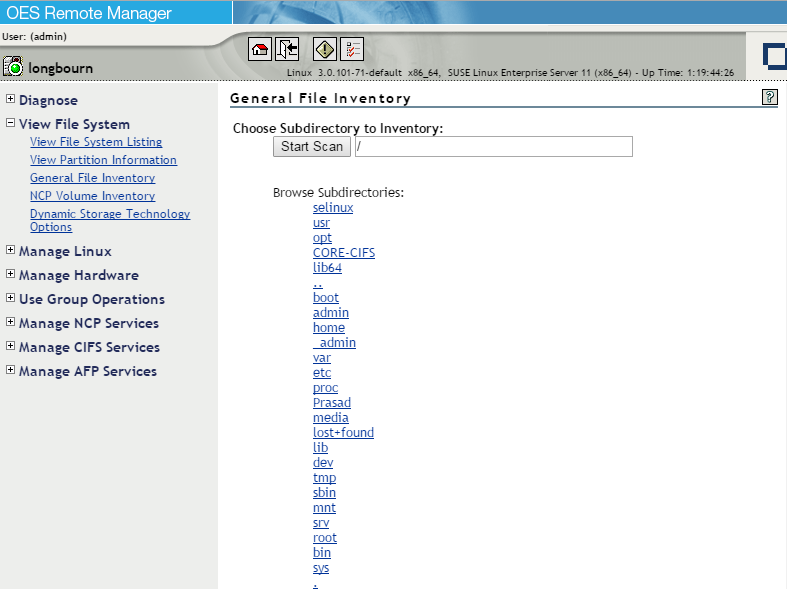Expand the Manage Hardware section
This screenshot has height=589, width=787.
click(10, 274)
